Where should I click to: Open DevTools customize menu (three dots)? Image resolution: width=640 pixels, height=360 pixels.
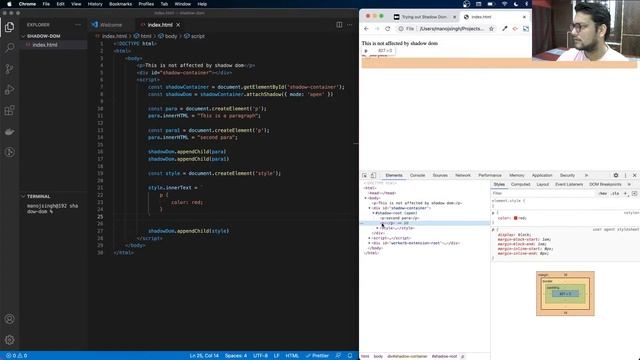(x=625, y=175)
